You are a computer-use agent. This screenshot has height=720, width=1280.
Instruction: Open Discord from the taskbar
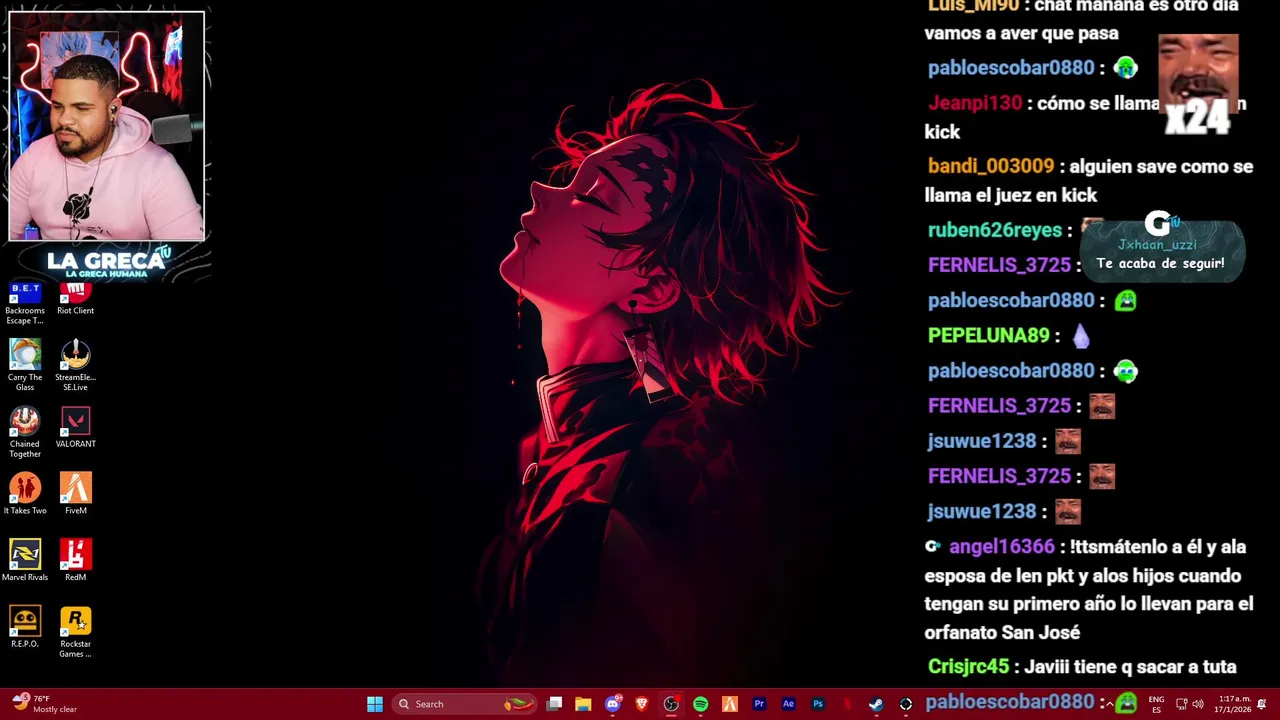[613, 704]
